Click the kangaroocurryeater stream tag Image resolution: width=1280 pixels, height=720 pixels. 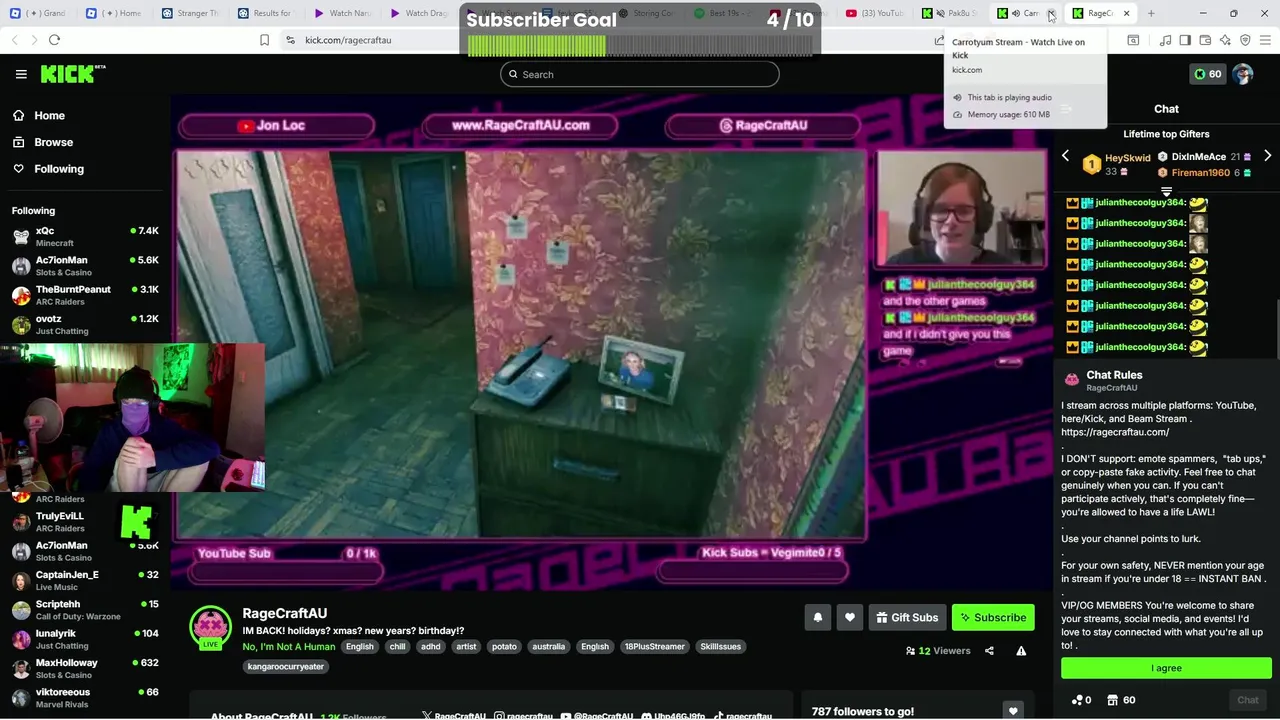[286, 666]
